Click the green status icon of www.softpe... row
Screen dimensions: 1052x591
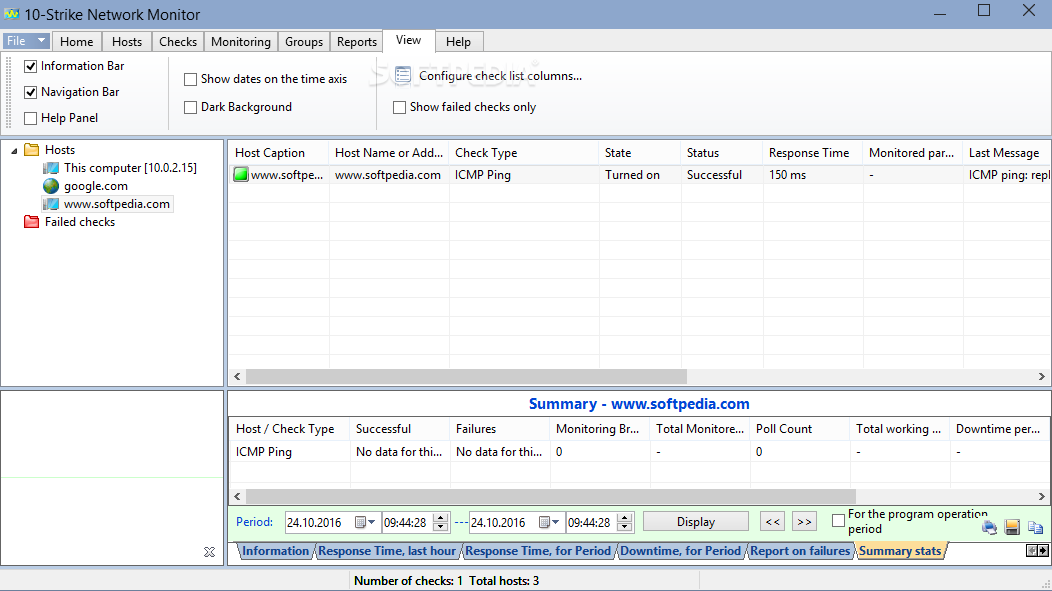coord(241,174)
